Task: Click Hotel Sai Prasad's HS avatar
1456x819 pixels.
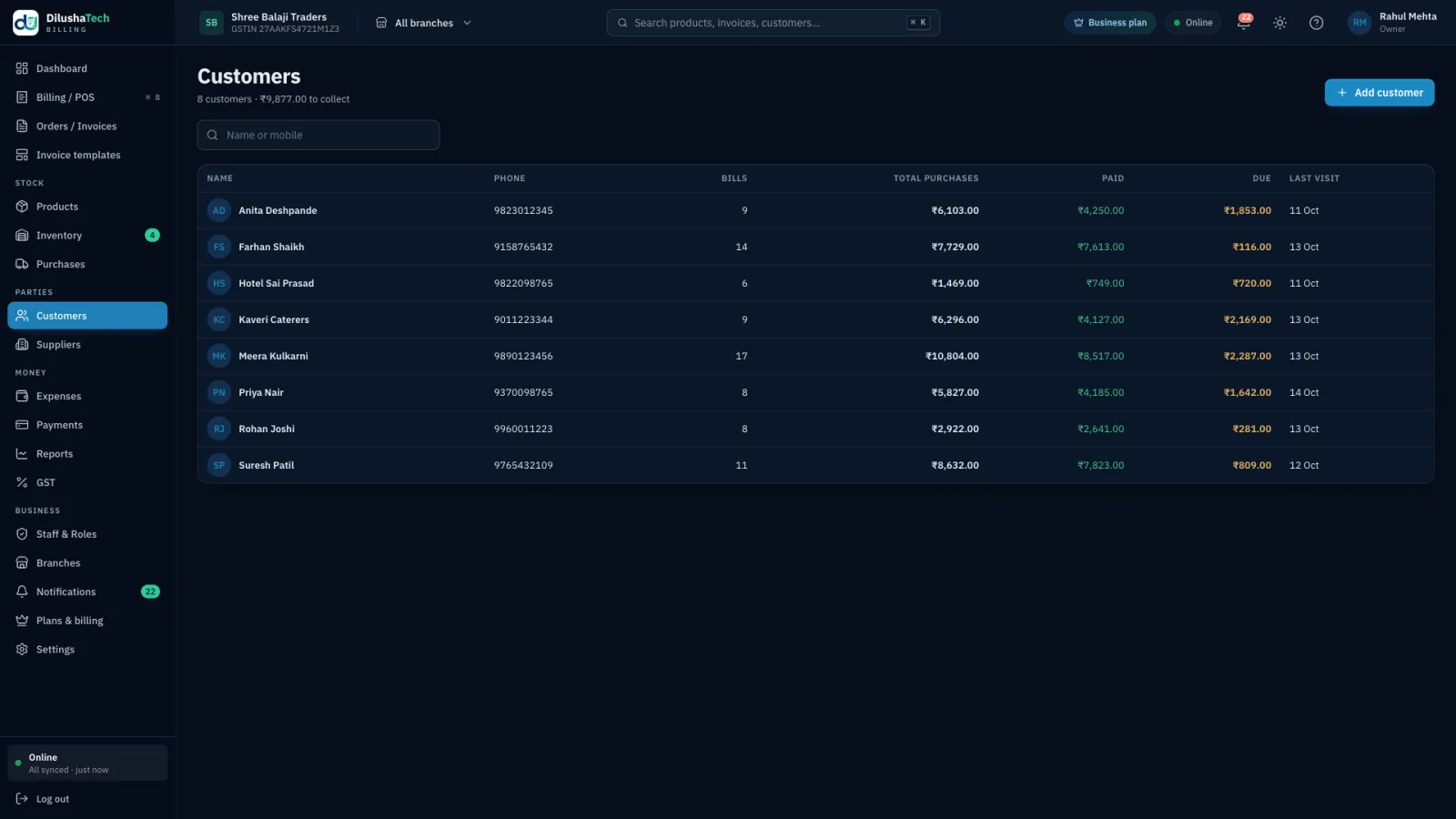Action: pyautogui.click(x=218, y=283)
